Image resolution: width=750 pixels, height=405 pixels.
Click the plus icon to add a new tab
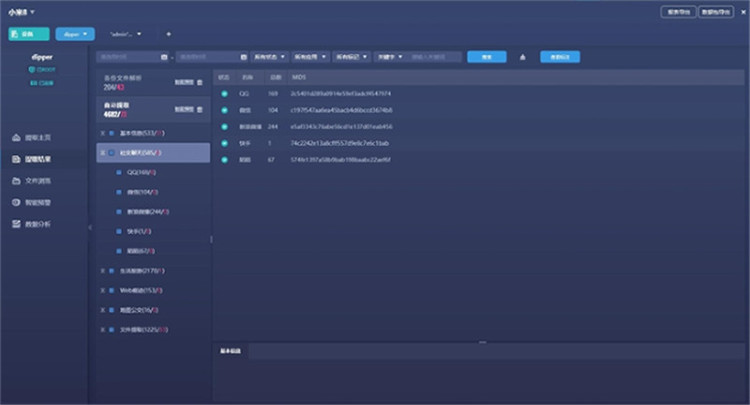[x=168, y=34]
